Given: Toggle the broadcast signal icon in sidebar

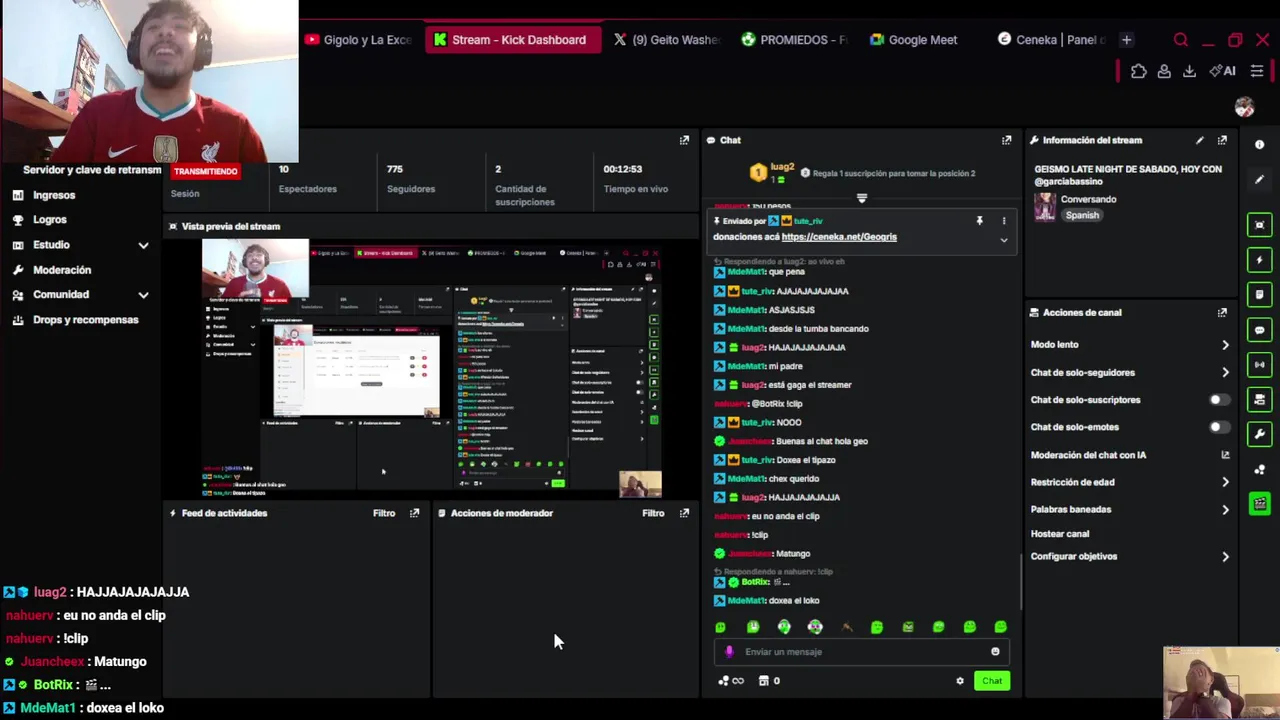Looking at the screenshot, I should point(1259,365).
